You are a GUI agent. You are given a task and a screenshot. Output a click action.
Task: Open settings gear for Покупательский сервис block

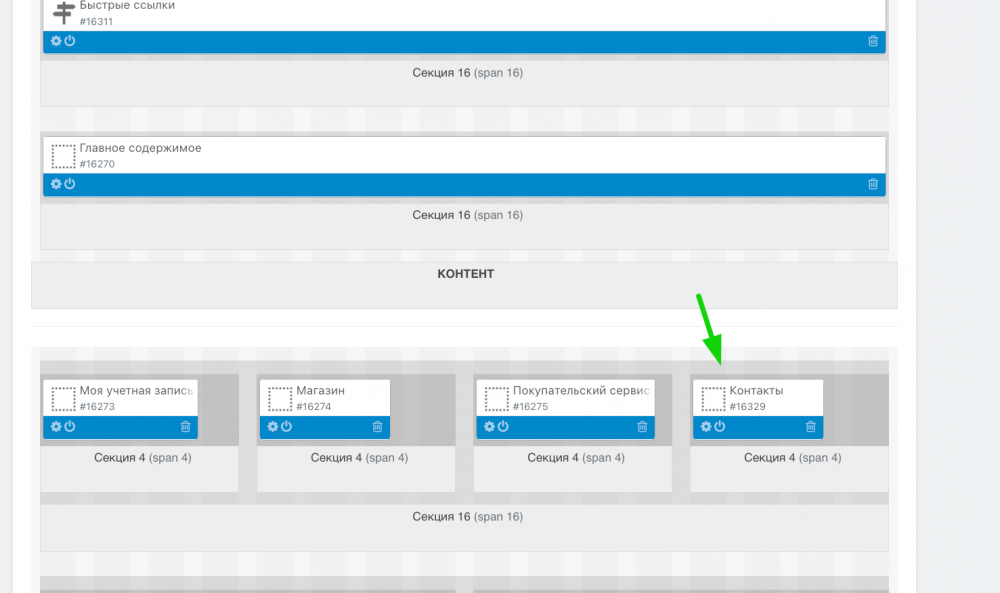(489, 427)
